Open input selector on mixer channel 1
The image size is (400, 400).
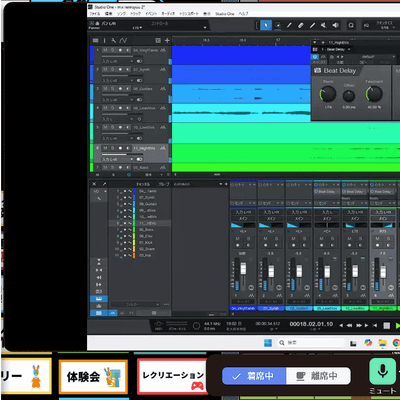(x=243, y=212)
